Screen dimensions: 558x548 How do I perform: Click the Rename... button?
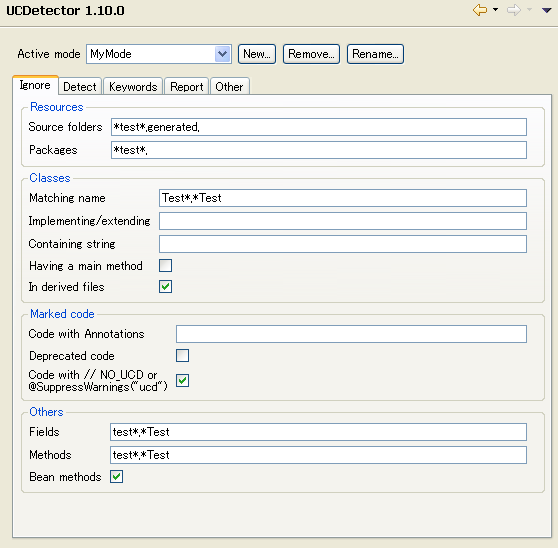(x=375, y=54)
